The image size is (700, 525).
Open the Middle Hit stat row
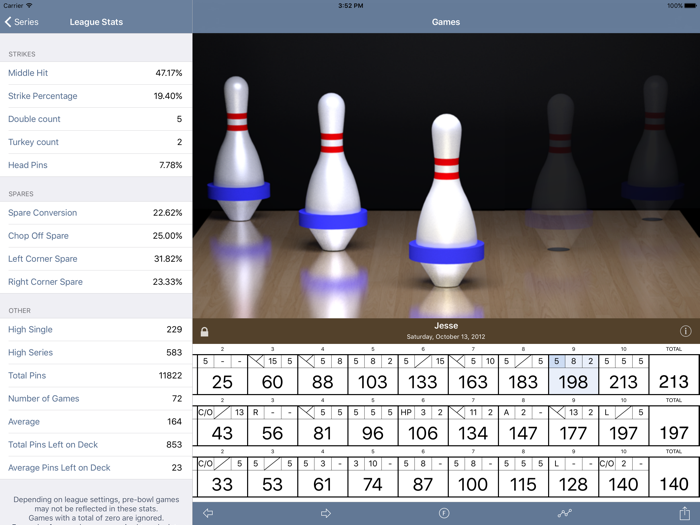click(x=96, y=73)
